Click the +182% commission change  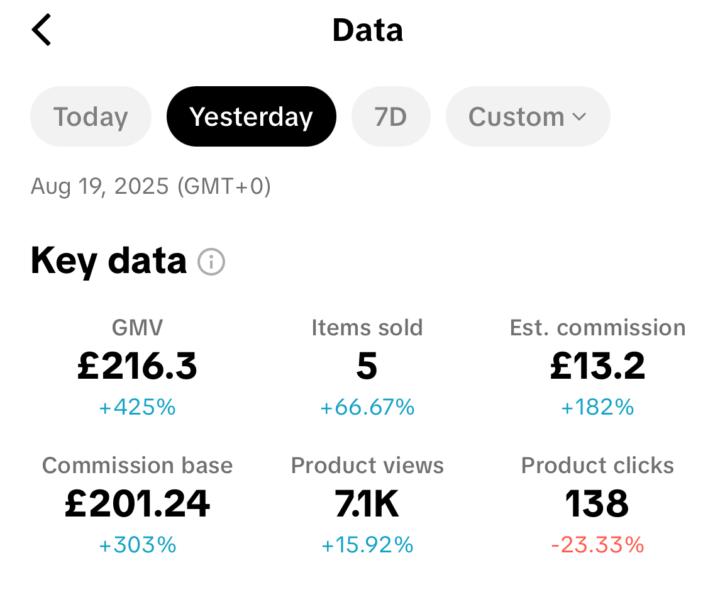pyautogui.click(x=597, y=407)
